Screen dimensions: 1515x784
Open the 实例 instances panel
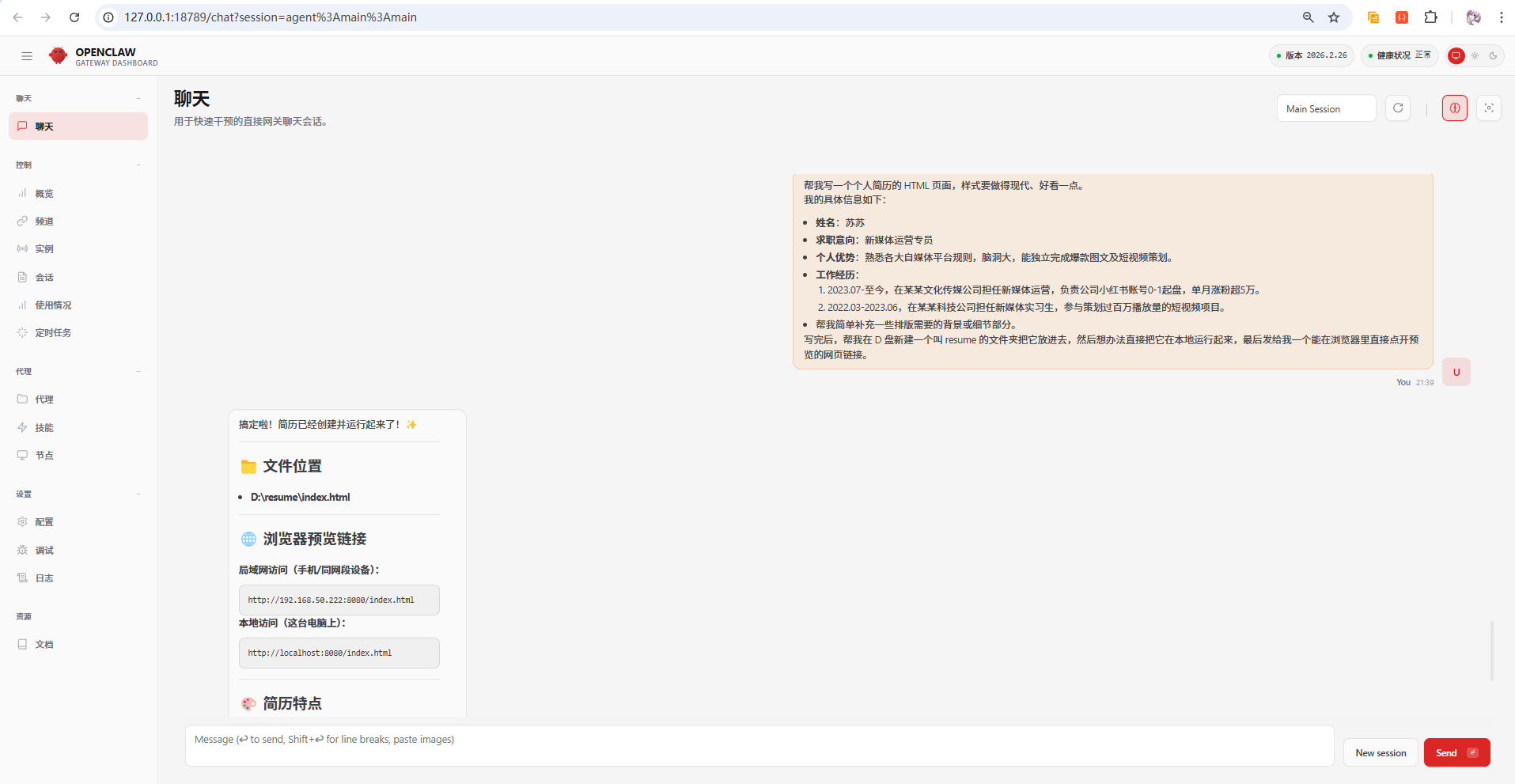point(44,248)
